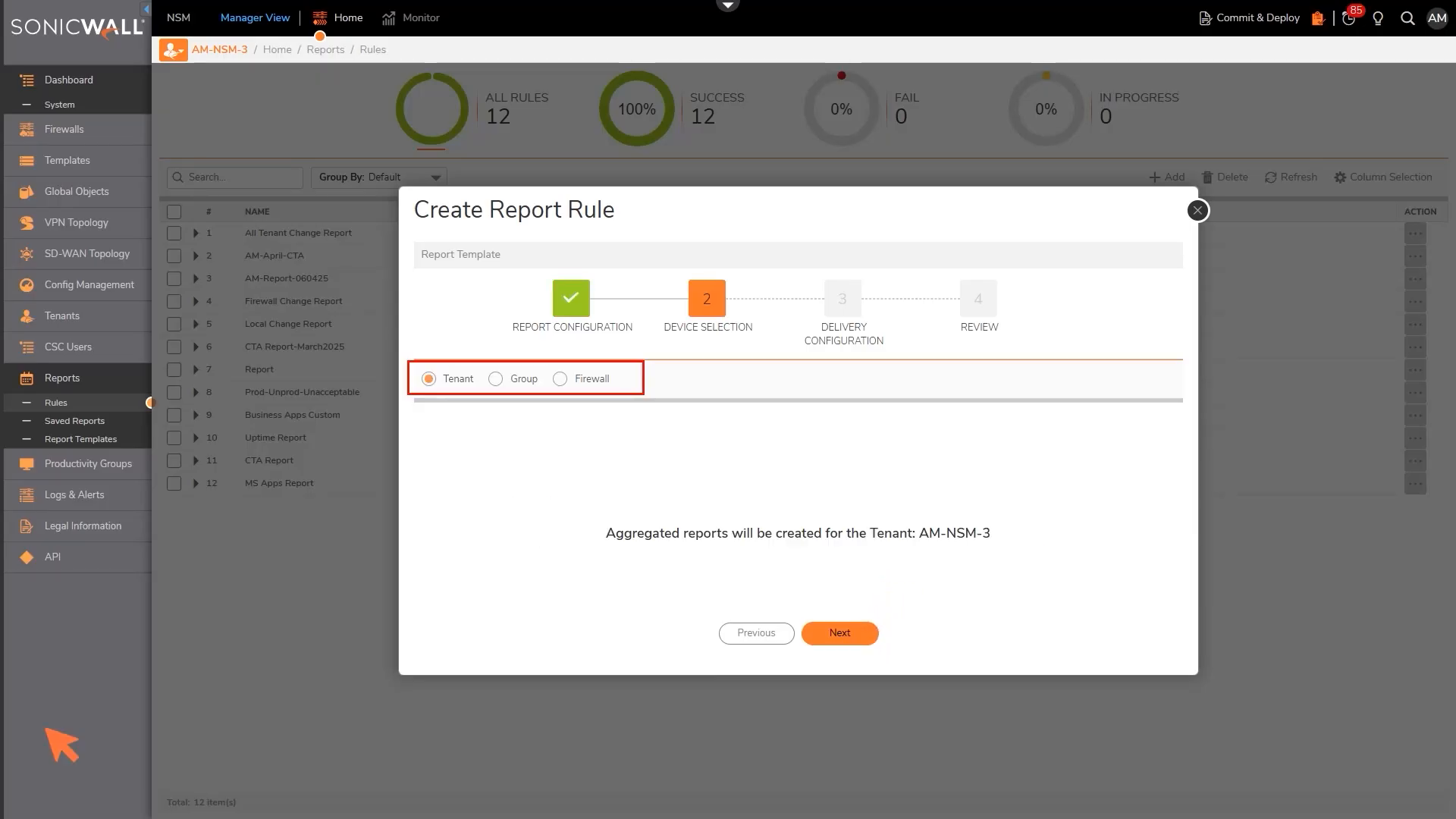Go to Report Configuration step indicator
This screenshot has width=1456, height=819.
coord(571,299)
